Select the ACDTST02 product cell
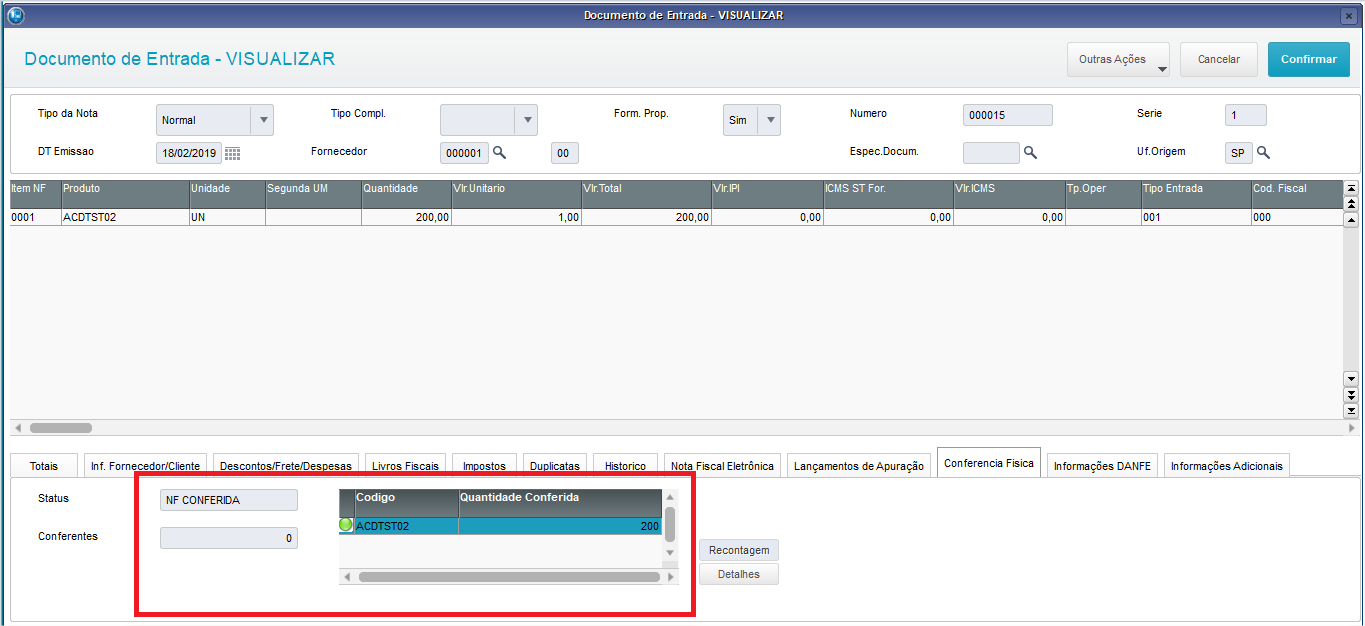1365x626 pixels. tap(125, 217)
